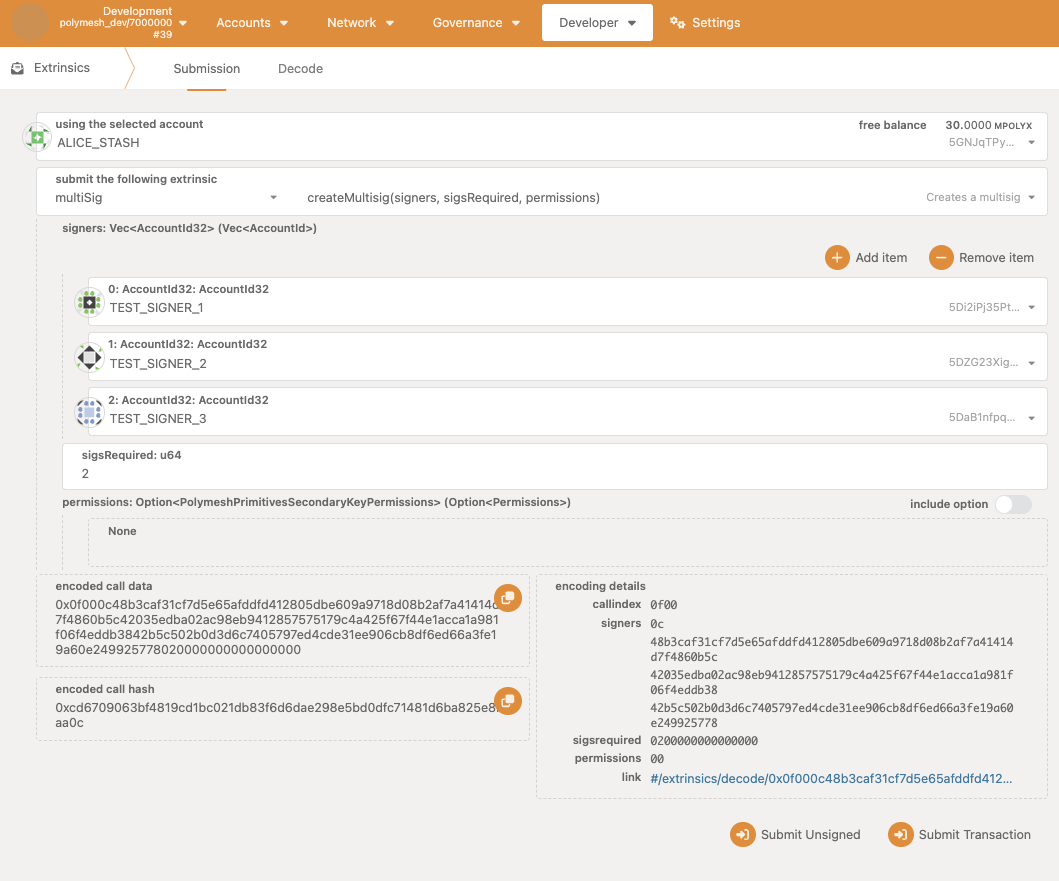Change the TEST_SIGNER_2 account selection
The width and height of the screenshot is (1059, 881).
pos(1031,364)
